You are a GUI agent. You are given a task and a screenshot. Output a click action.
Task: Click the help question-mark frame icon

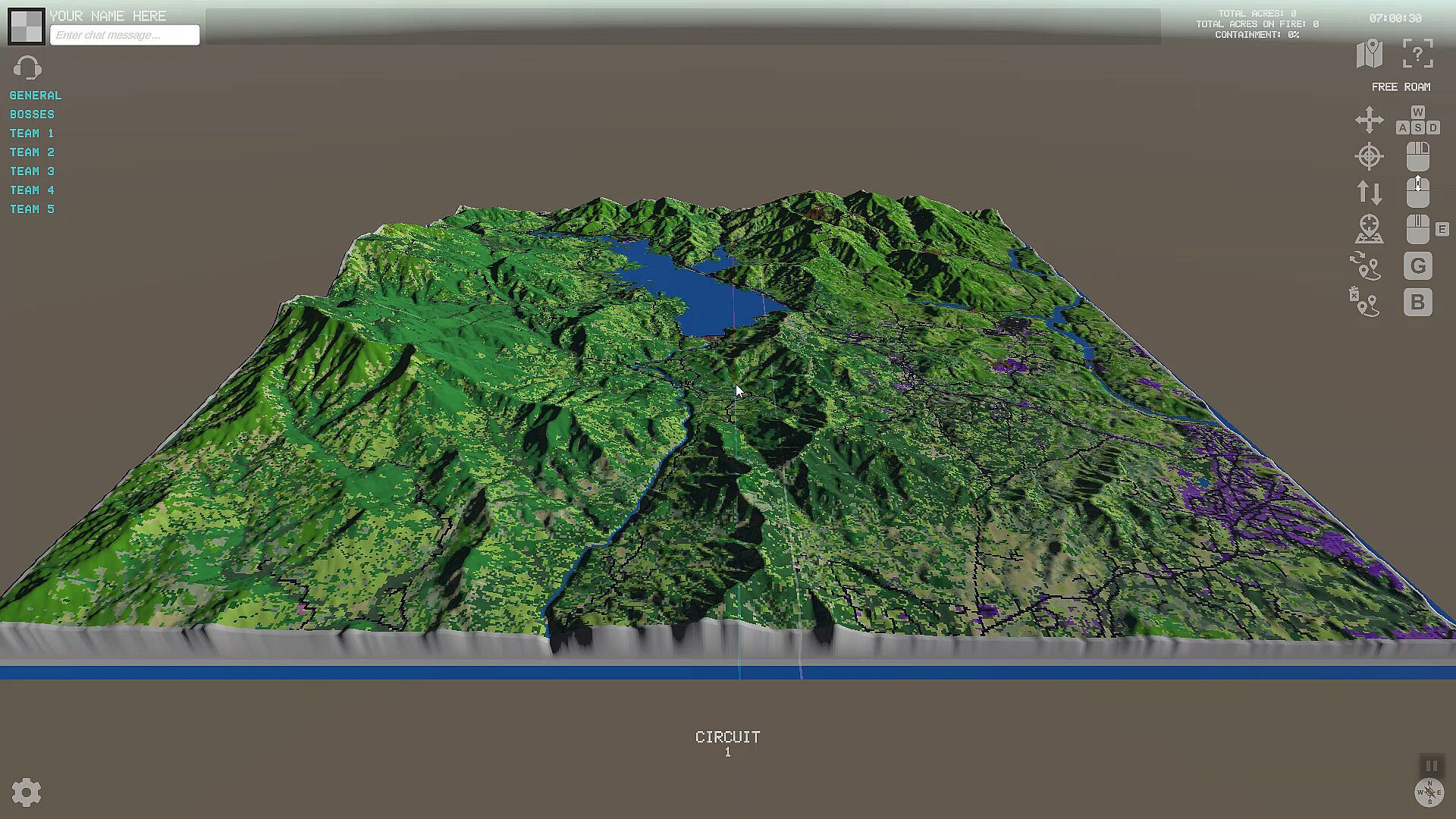[x=1417, y=54]
